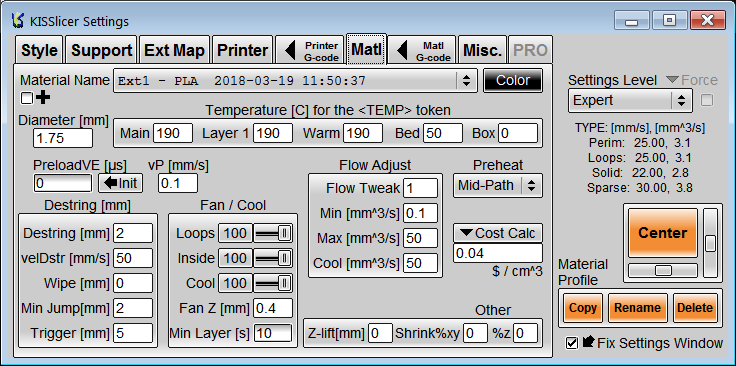Open the Ext Map tab
This screenshot has height=366, width=736.
[x=175, y=50]
